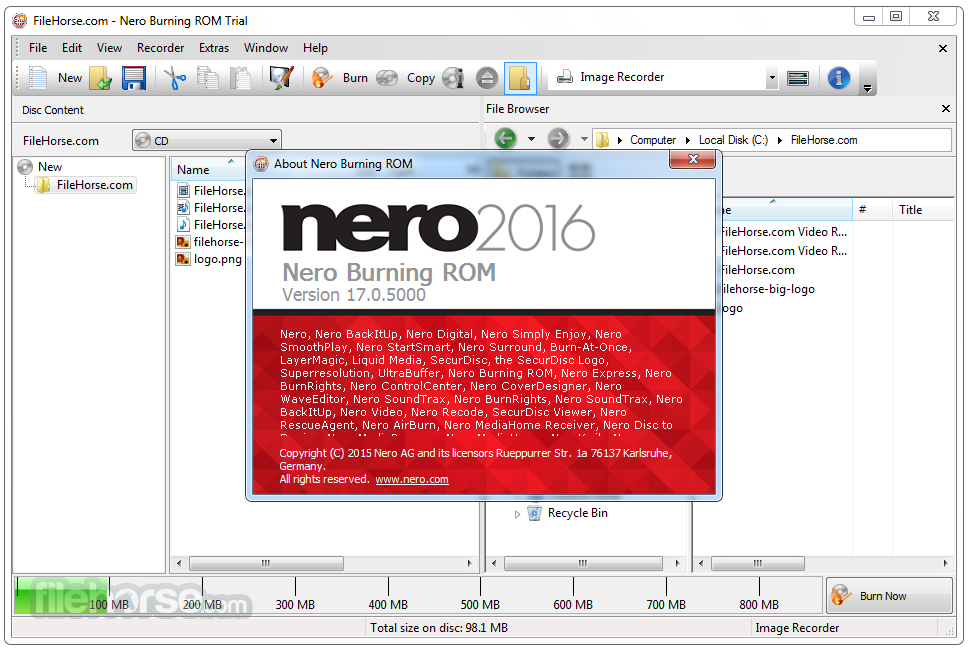Expand the Recycle Bin tree node
This screenshot has height=649, width=968.
[517, 514]
